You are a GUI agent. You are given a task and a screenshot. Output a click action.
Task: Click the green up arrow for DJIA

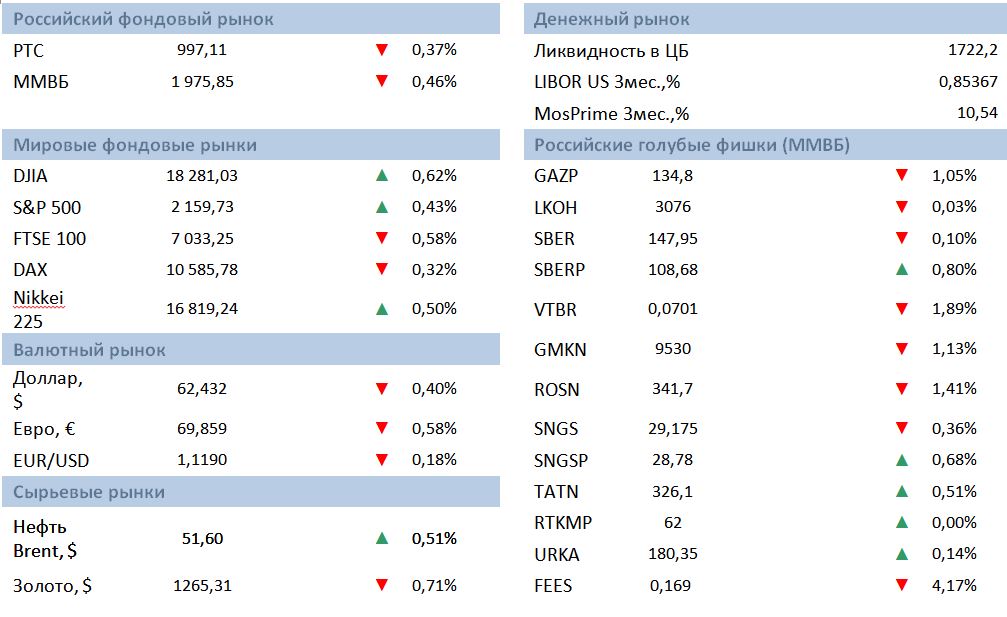(381, 176)
